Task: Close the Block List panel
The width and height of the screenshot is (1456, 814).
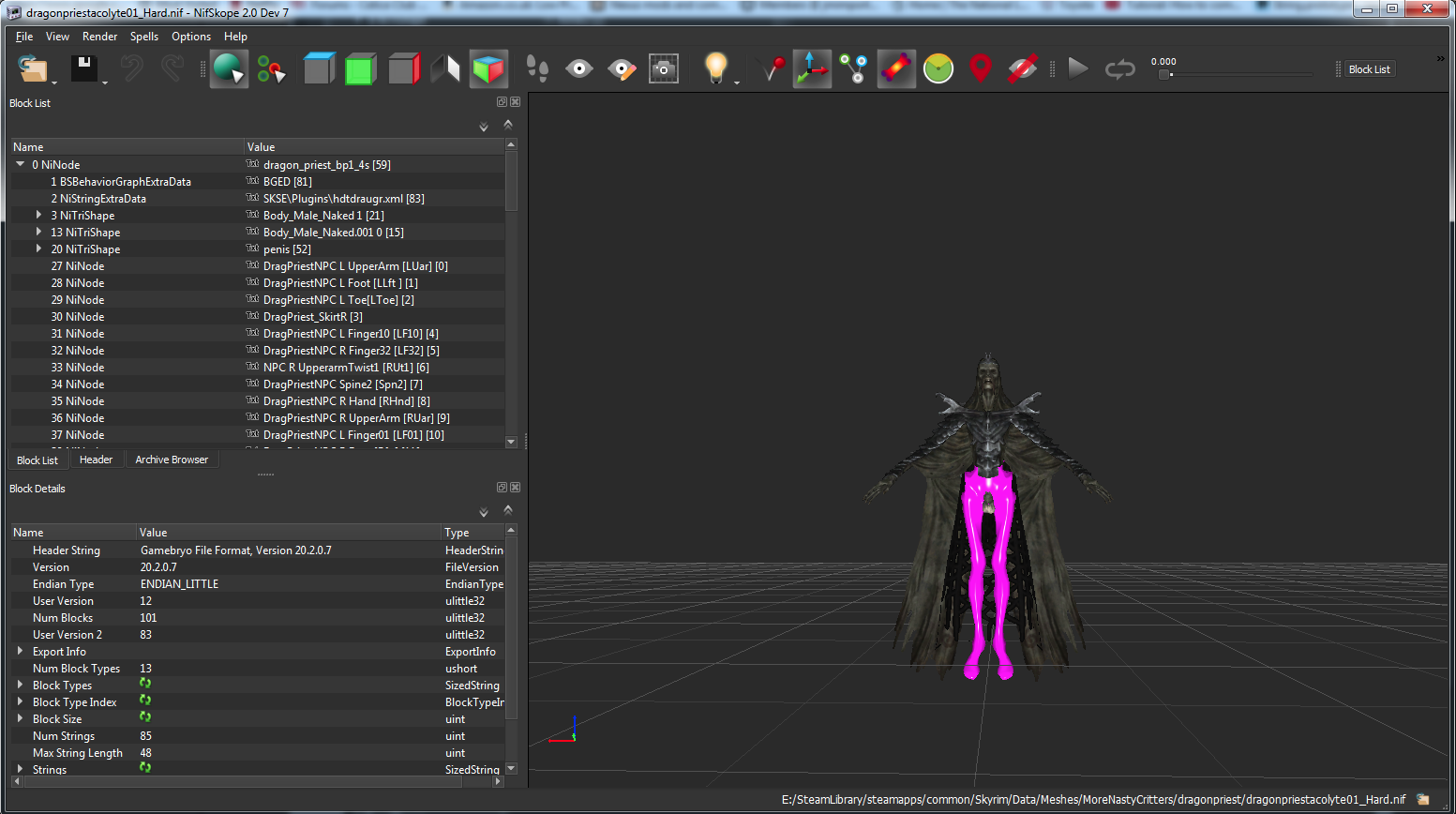Action: [x=515, y=102]
